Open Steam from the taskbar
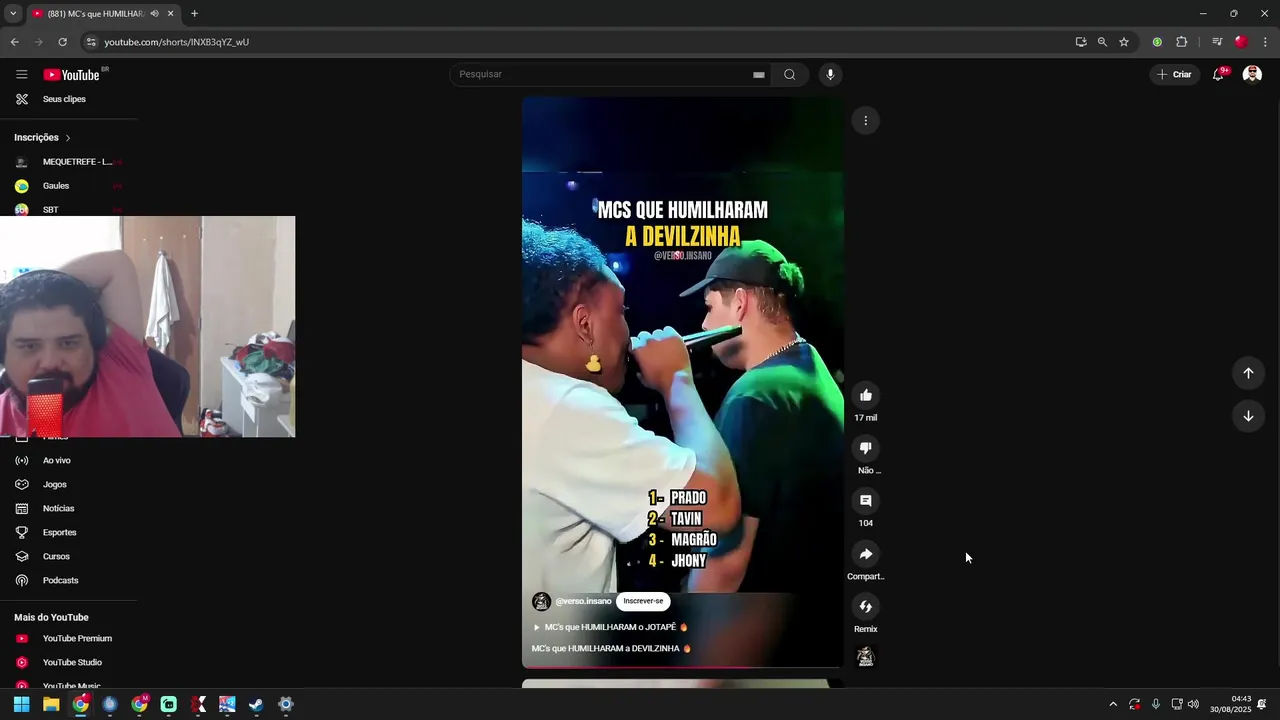This screenshot has width=1280, height=720. 256,704
